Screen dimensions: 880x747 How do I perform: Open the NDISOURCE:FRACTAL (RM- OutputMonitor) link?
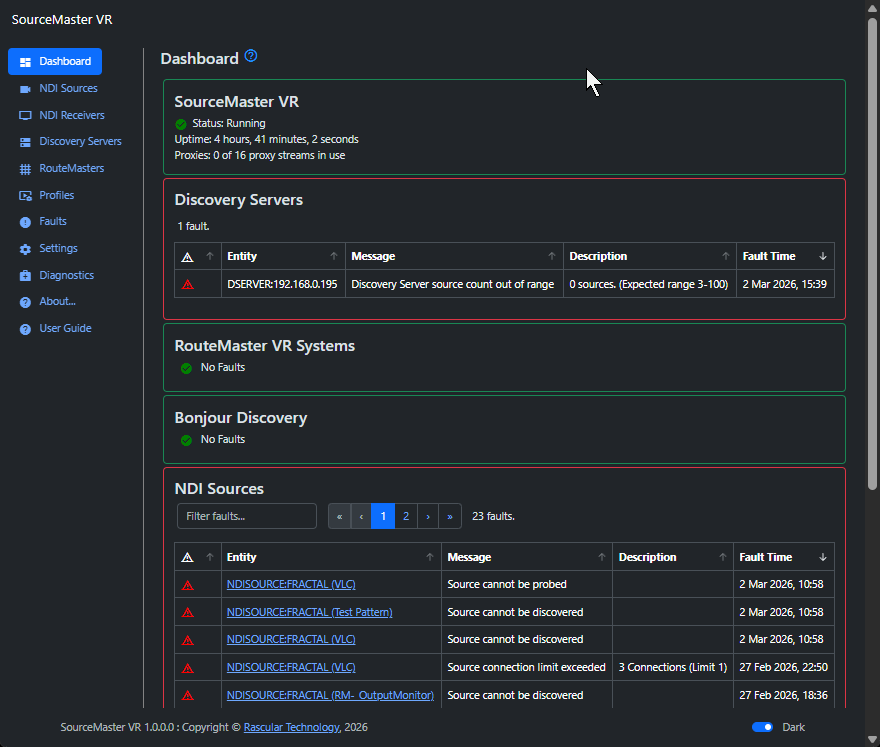click(x=330, y=695)
